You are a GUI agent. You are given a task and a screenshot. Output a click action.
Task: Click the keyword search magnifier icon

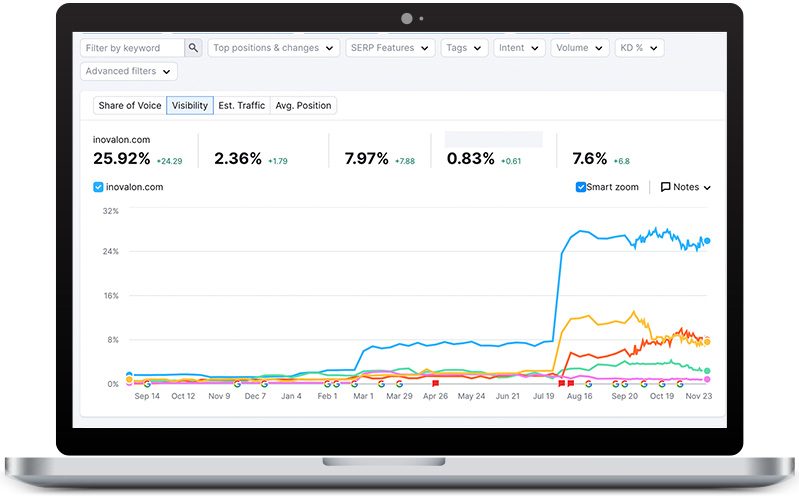click(194, 48)
